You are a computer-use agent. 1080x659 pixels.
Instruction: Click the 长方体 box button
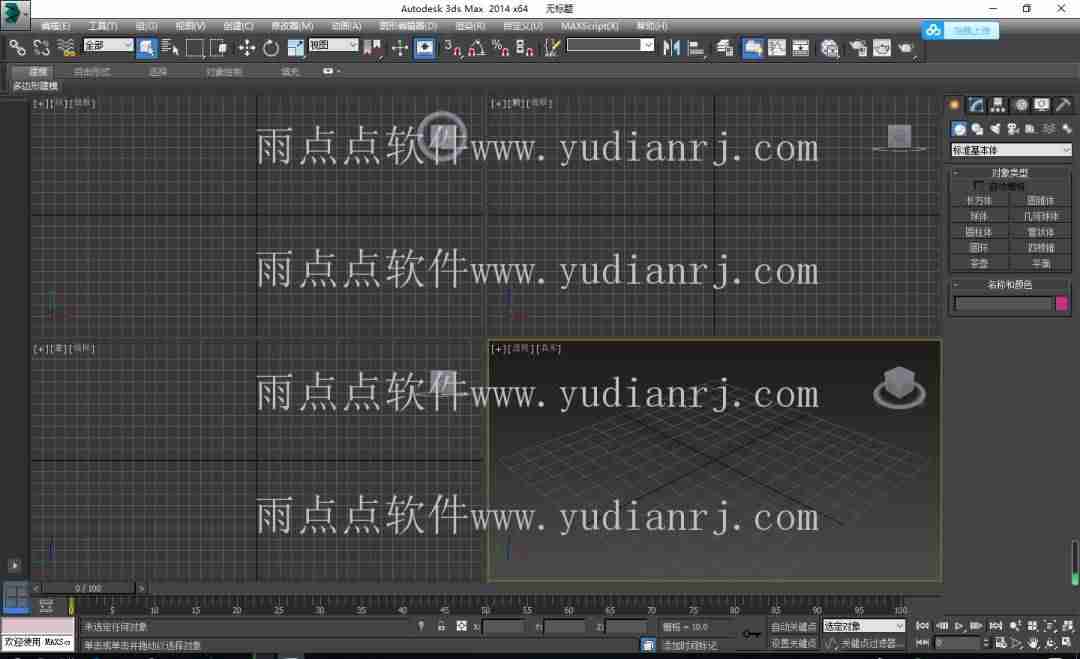coord(979,200)
